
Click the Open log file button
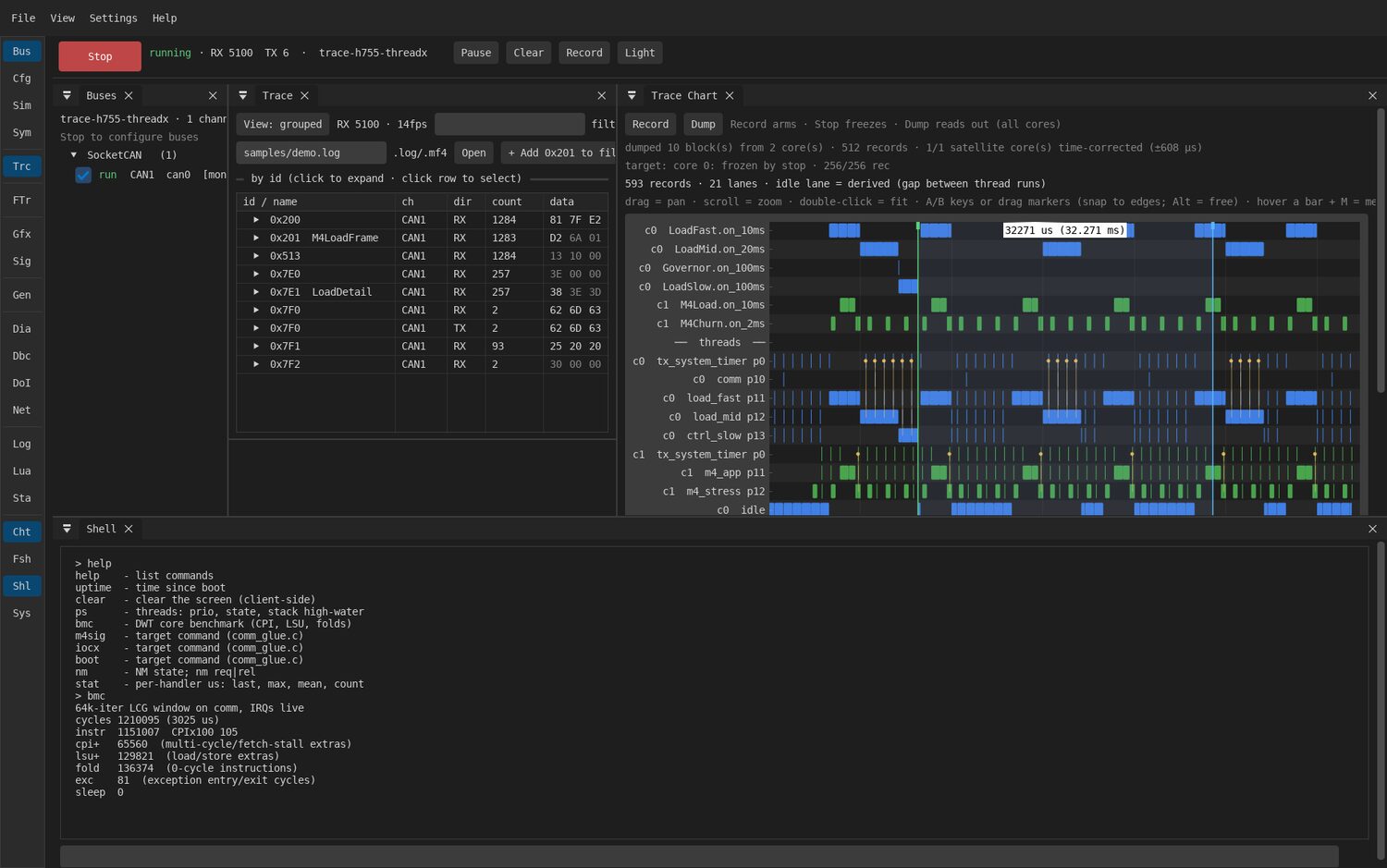click(473, 153)
